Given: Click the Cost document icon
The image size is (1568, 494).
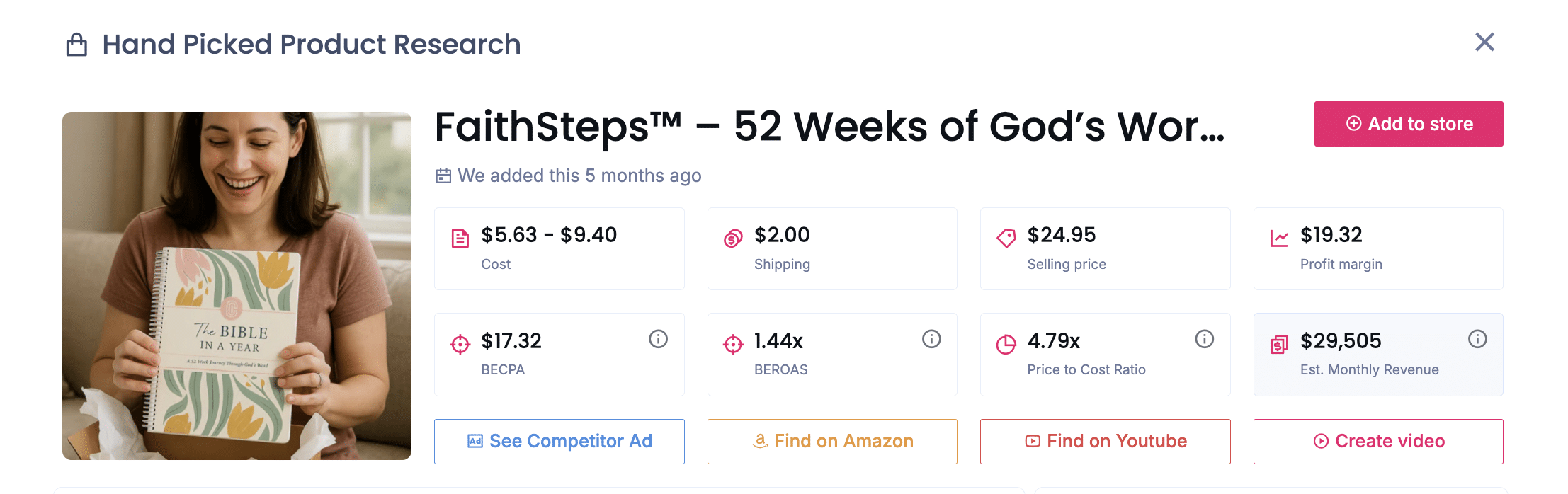Looking at the screenshot, I should [x=460, y=239].
